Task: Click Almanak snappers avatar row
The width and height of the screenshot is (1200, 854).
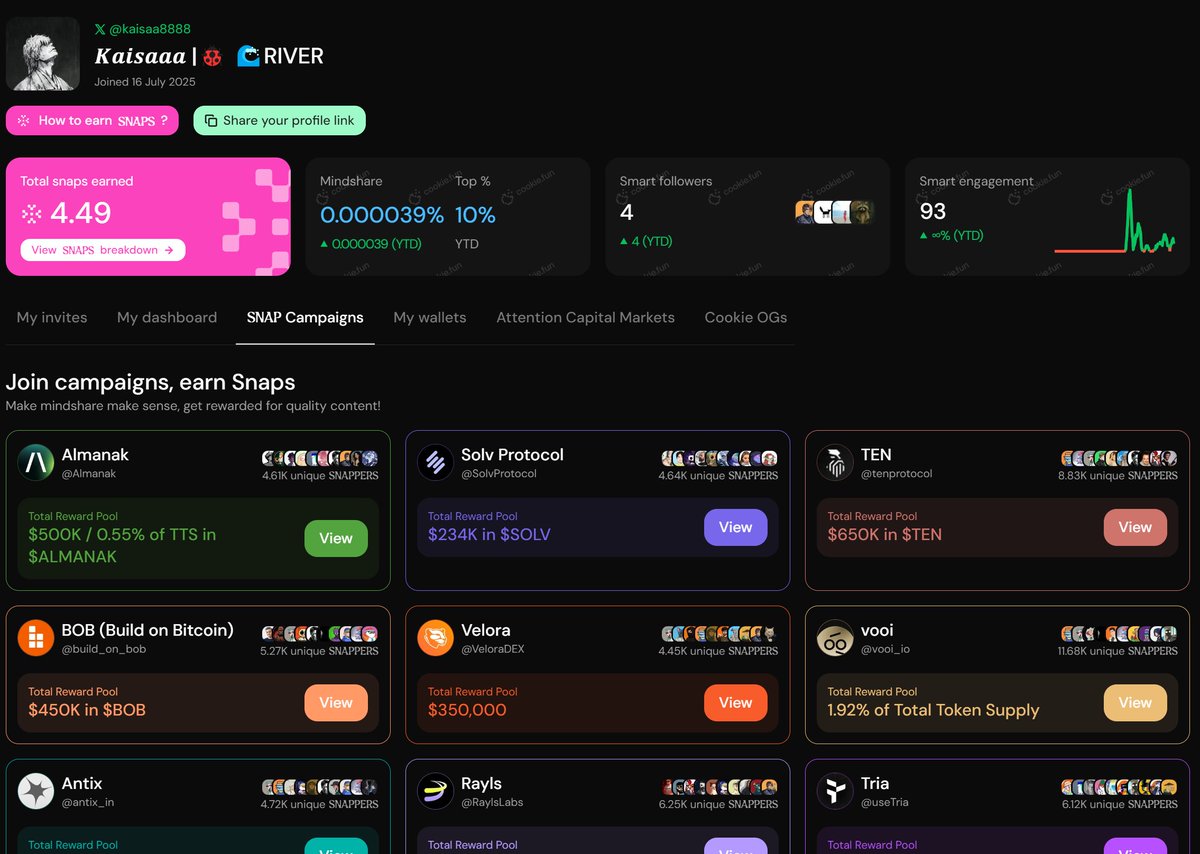Action: coord(320,458)
